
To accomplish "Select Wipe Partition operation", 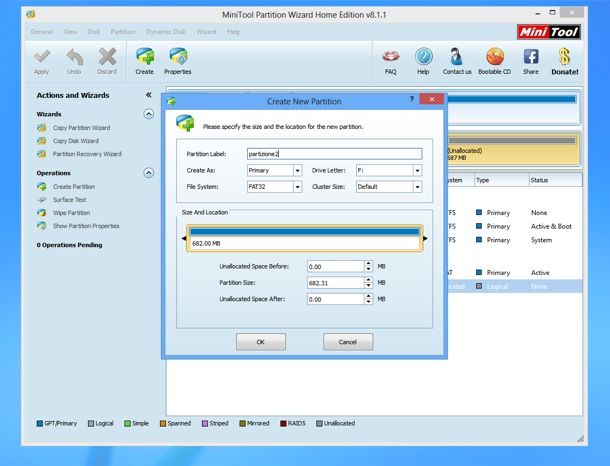I will click(x=71, y=213).
